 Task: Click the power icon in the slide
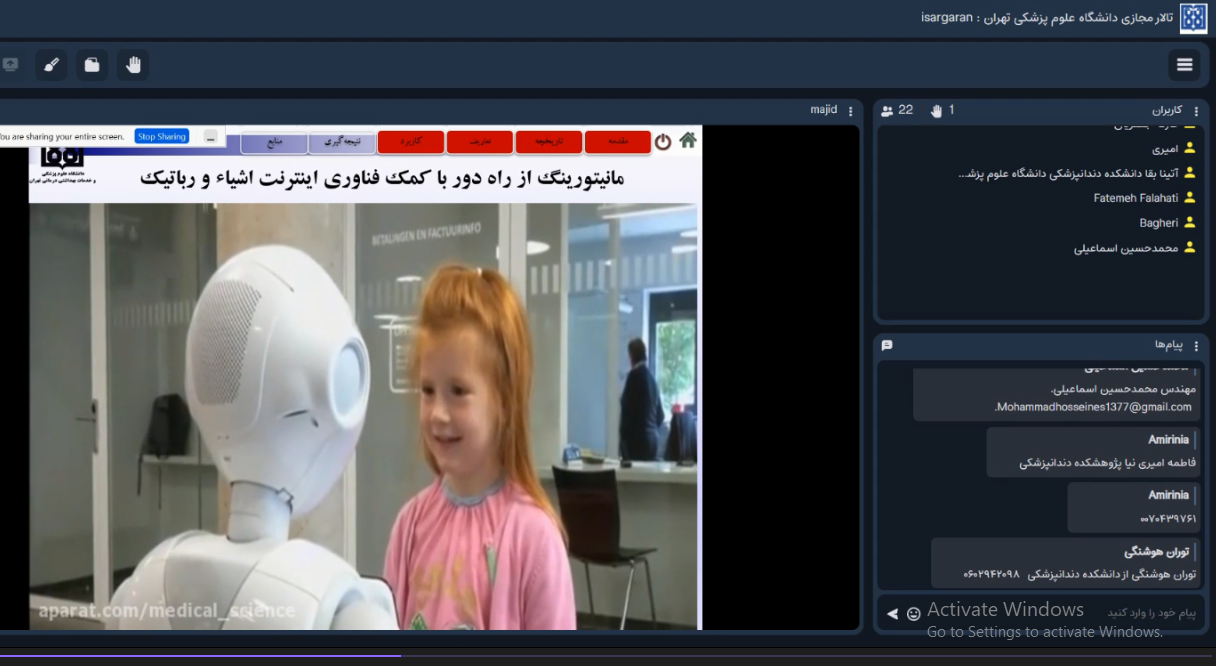tap(663, 142)
